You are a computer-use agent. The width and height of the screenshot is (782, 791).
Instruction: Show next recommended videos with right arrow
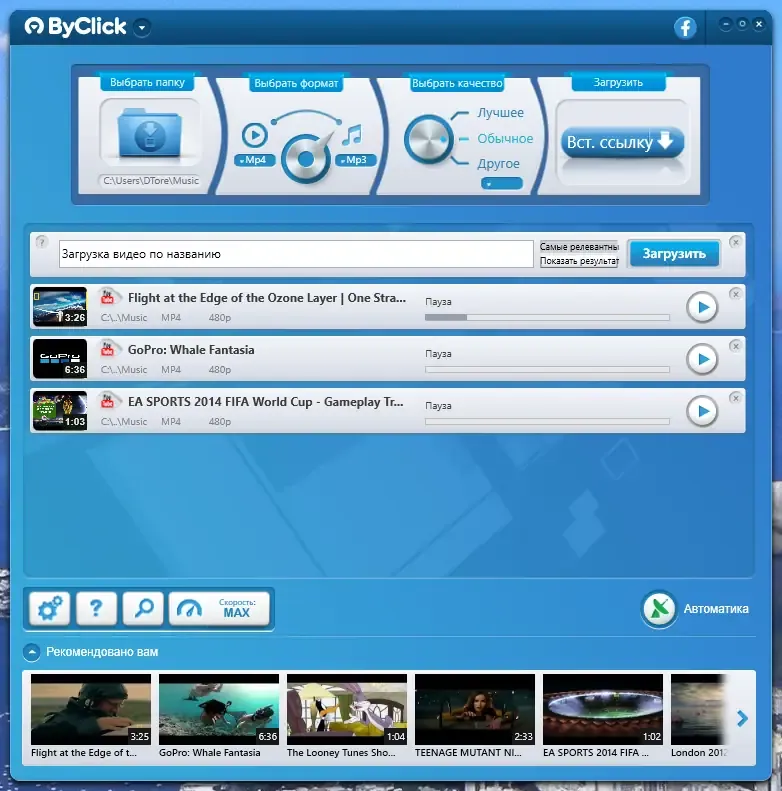(742, 718)
